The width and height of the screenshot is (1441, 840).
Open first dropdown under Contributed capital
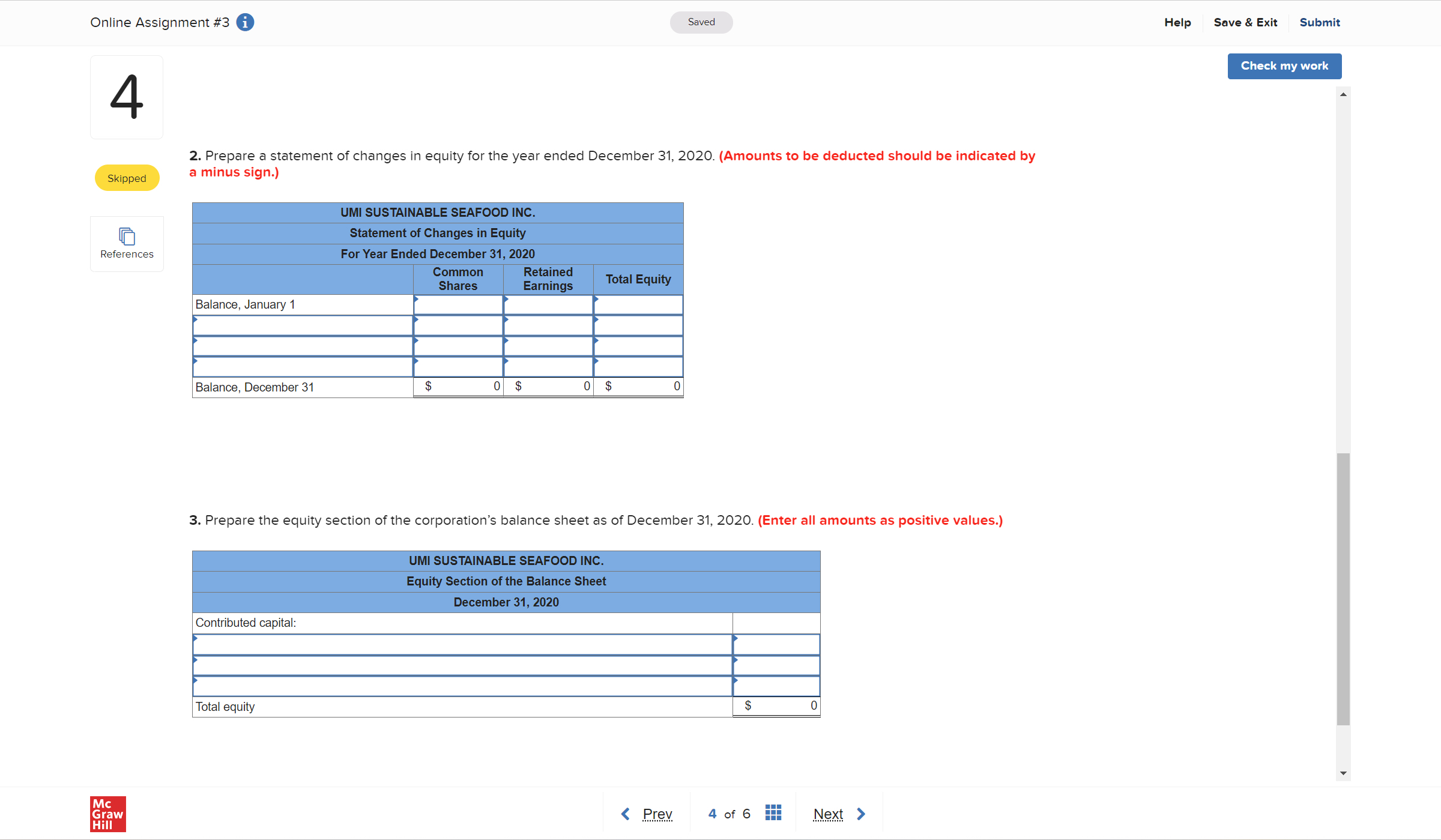coord(462,644)
